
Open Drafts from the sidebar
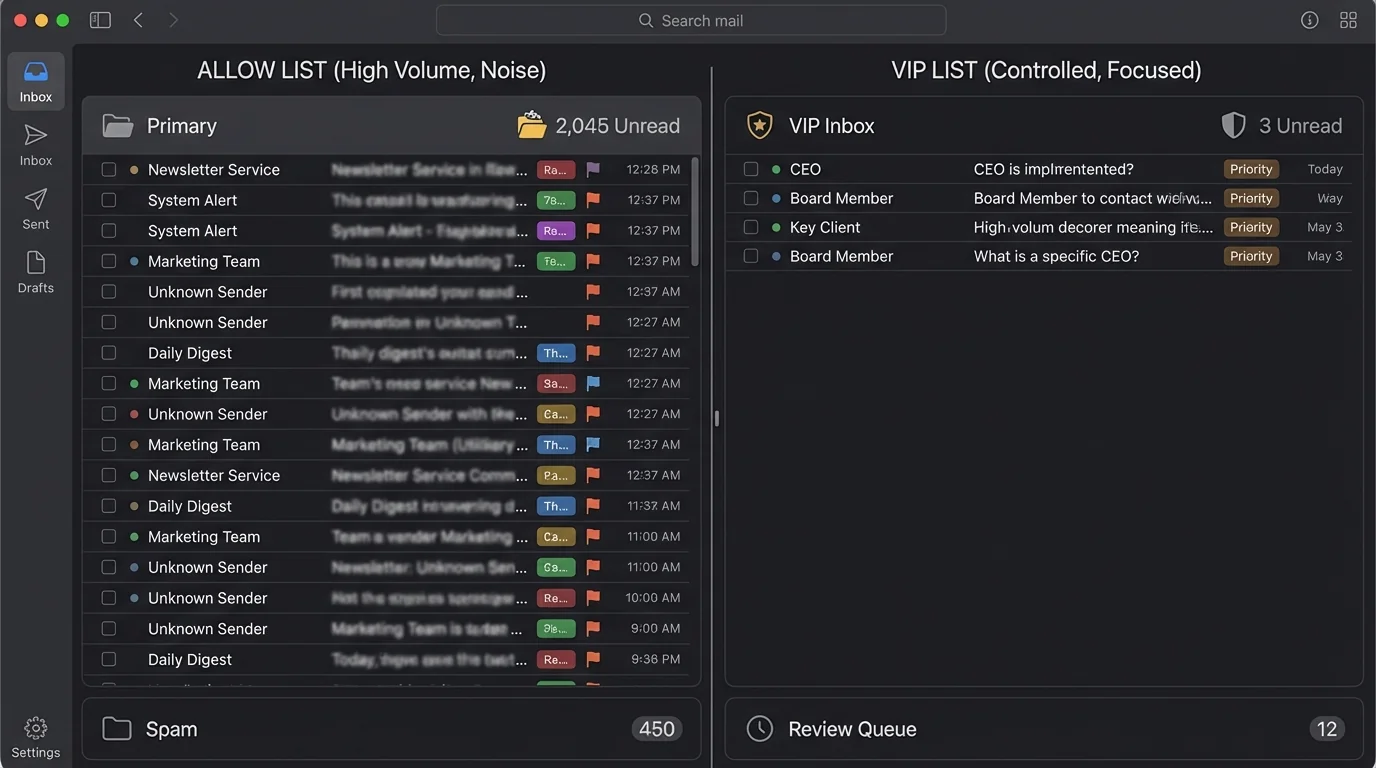(35, 272)
